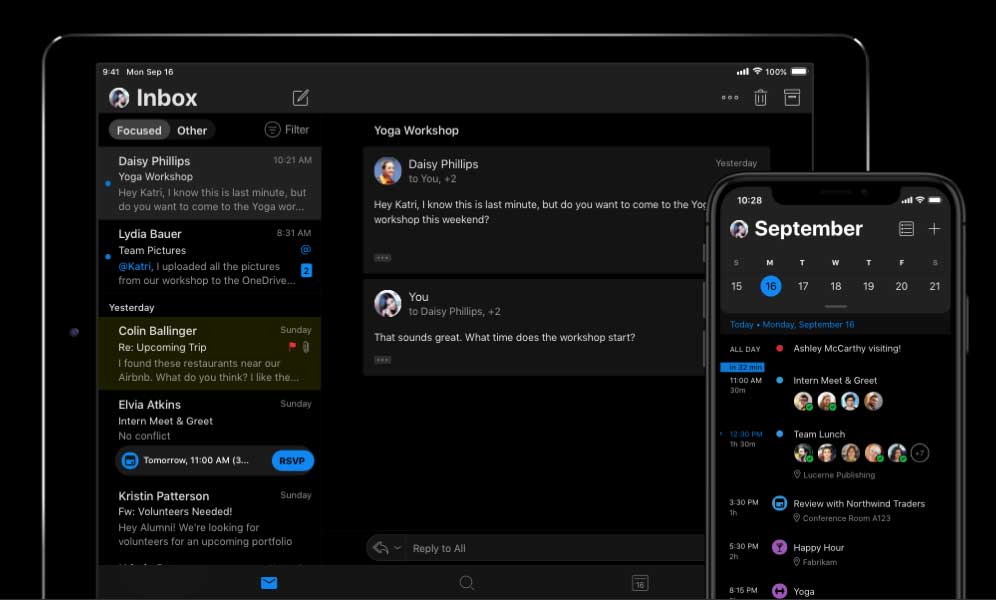Screen dimensions: 996x600
Task: Click the attachment paperclip on Upcoming Trip email
Action: [x=306, y=347]
